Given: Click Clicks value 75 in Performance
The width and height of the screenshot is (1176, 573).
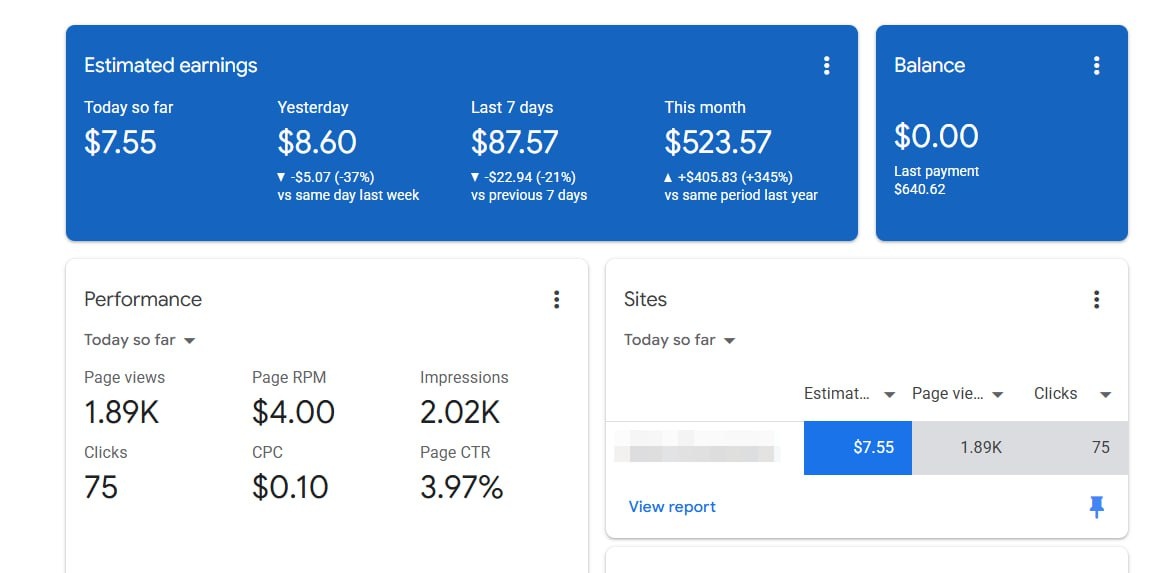Looking at the screenshot, I should point(101,488).
